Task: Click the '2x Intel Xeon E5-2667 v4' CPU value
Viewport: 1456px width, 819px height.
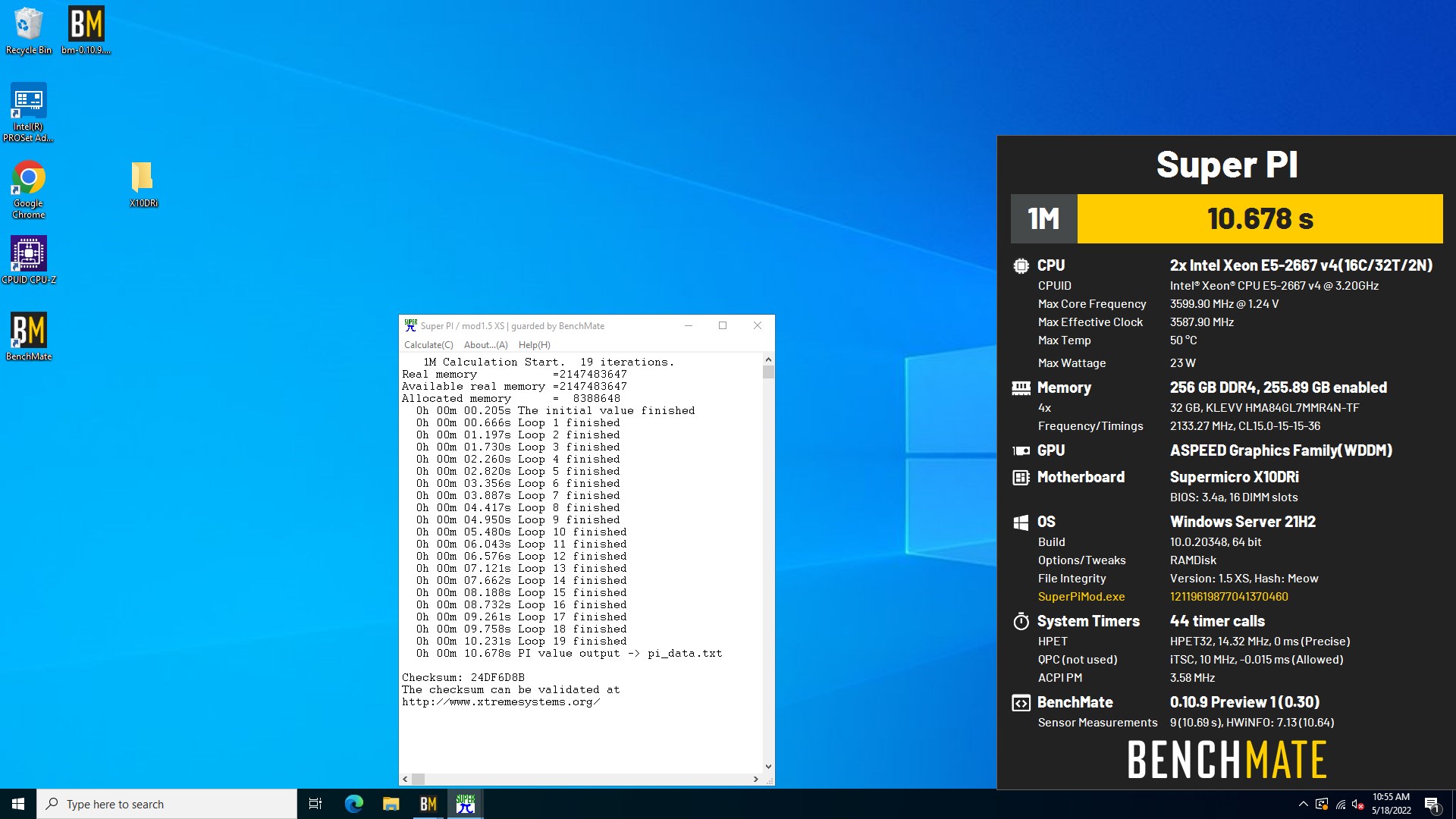Action: pos(1301,265)
